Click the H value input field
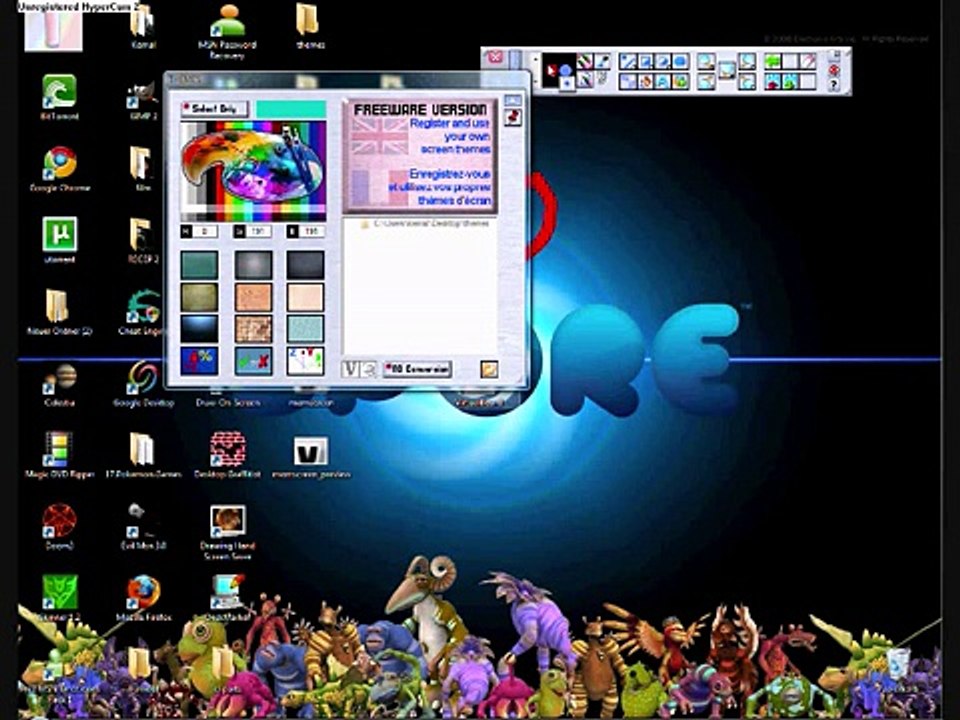Screen dimensions: 960x720 tap(204, 231)
